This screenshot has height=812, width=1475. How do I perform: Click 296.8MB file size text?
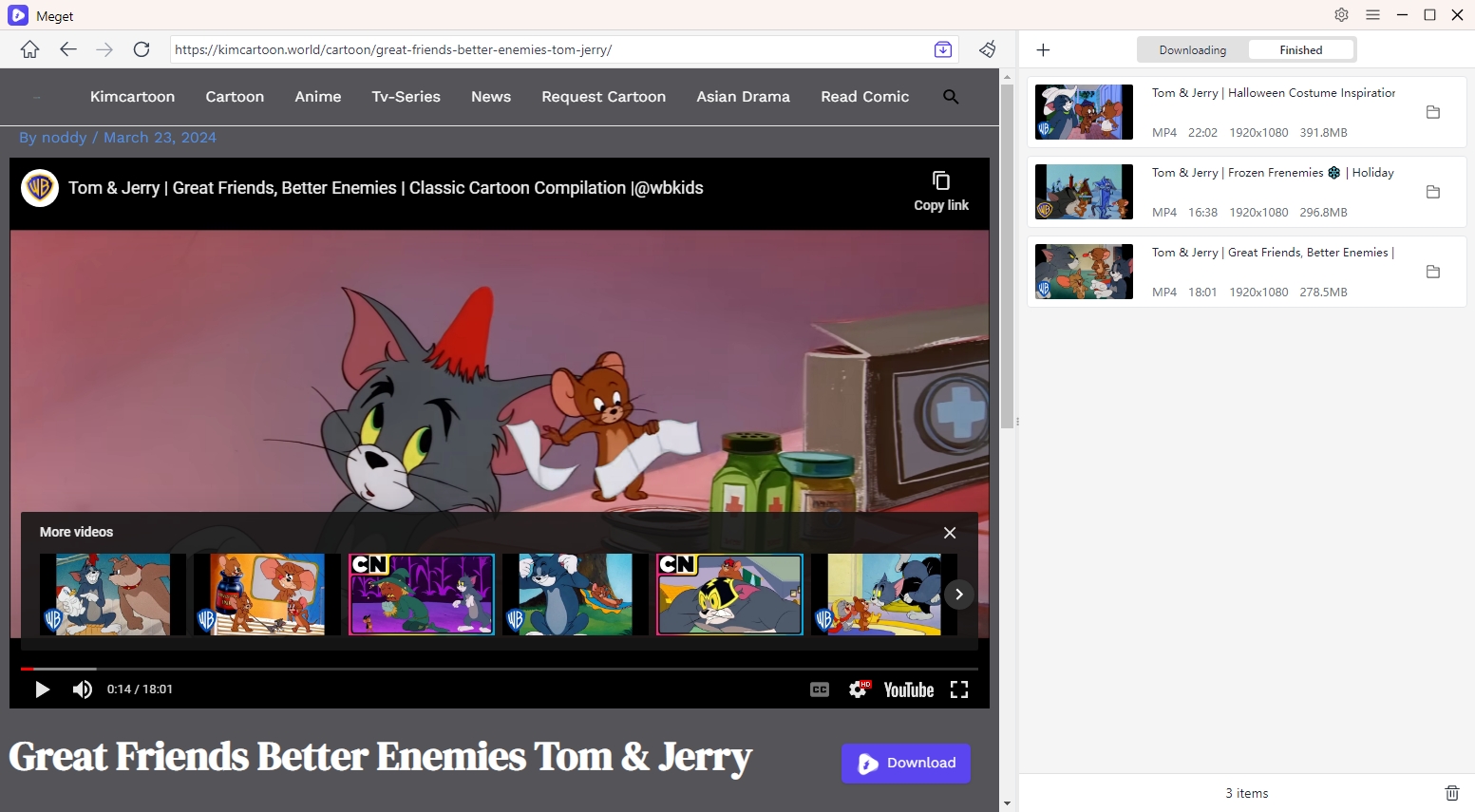coord(1323,213)
